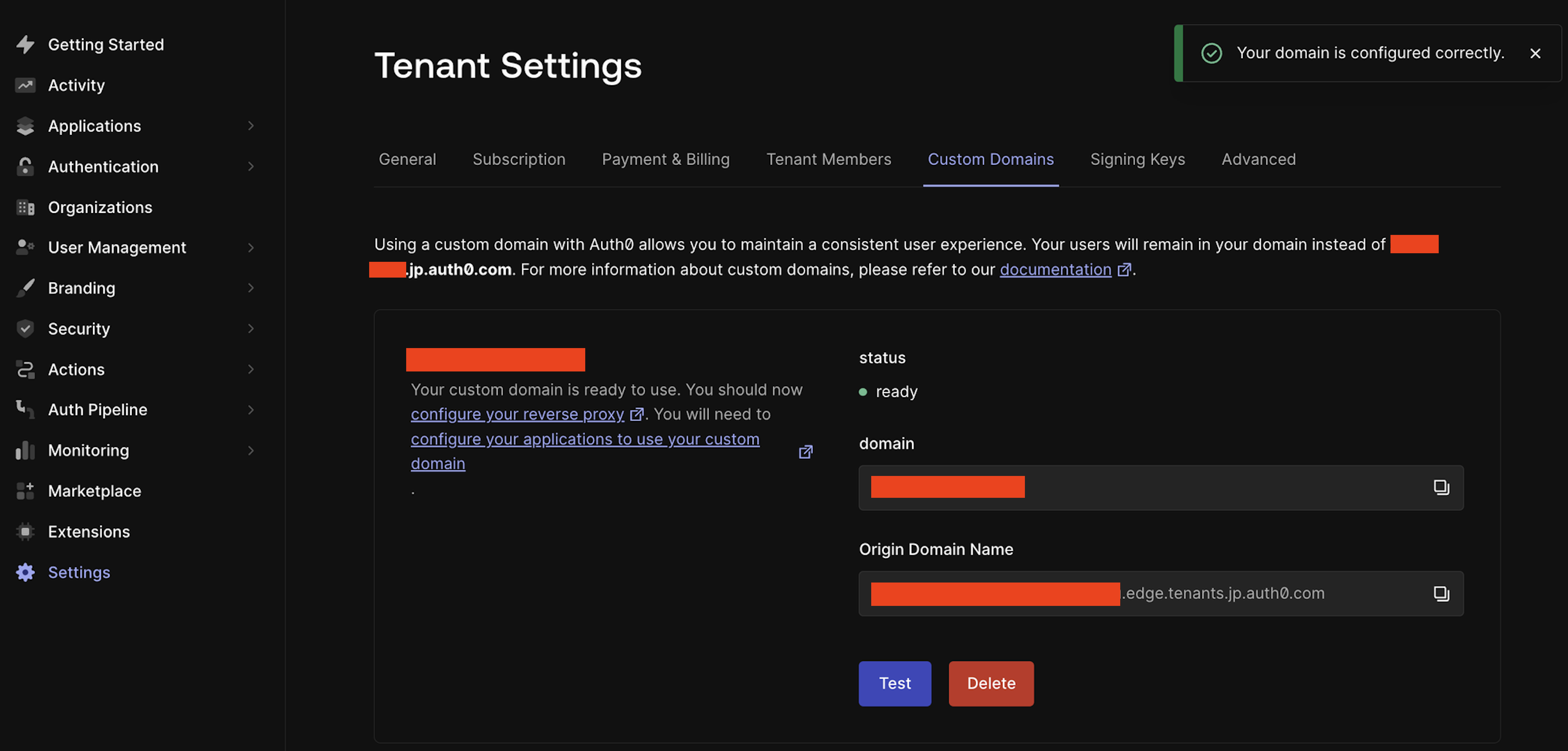The height and width of the screenshot is (751, 1568).
Task: Select Settings in sidebar
Action: tap(79, 572)
